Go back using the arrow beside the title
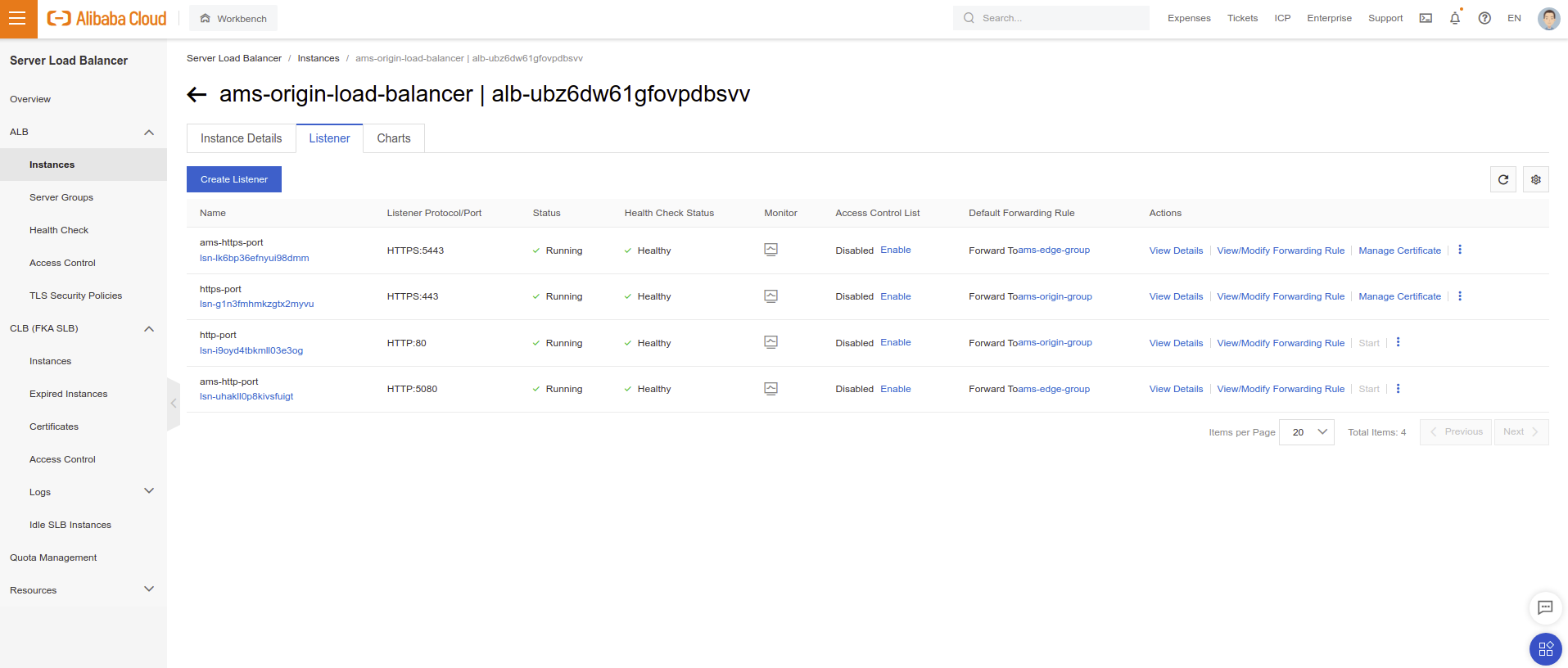Screen dimensions: 1568x668 point(197,94)
